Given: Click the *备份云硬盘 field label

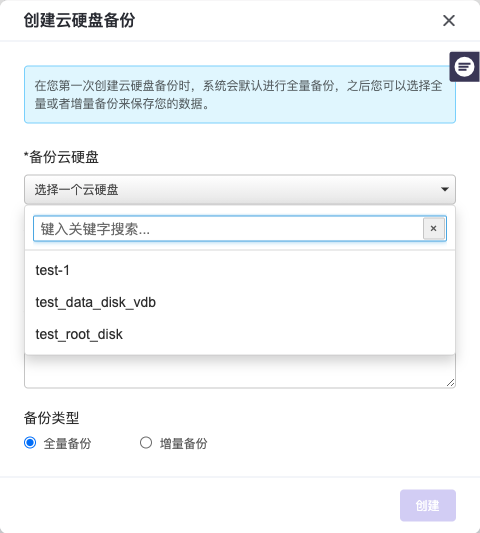Looking at the screenshot, I should pos(61,157).
